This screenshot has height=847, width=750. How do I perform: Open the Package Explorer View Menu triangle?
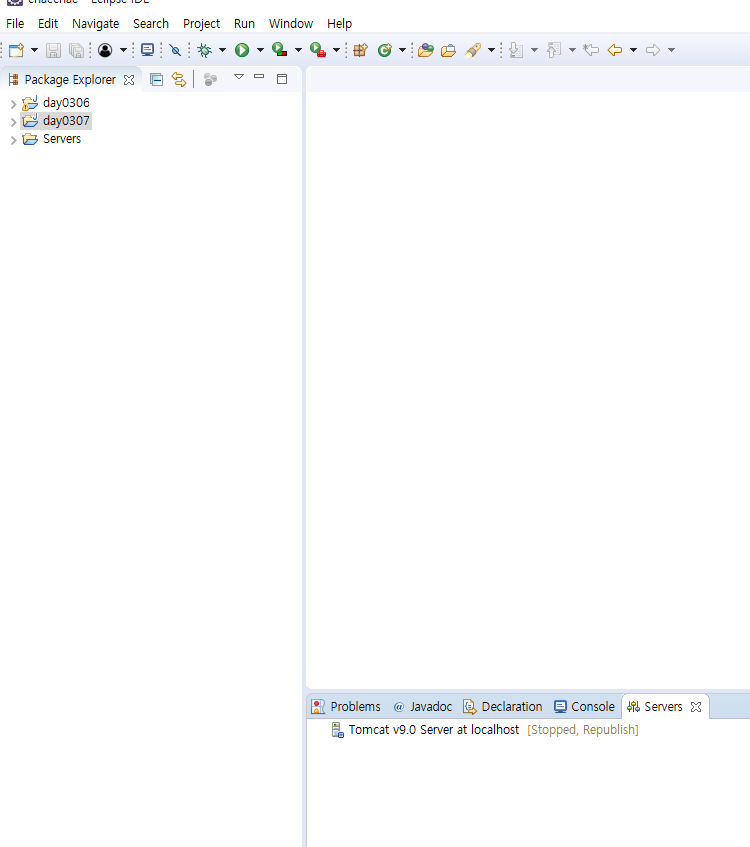(x=239, y=77)
